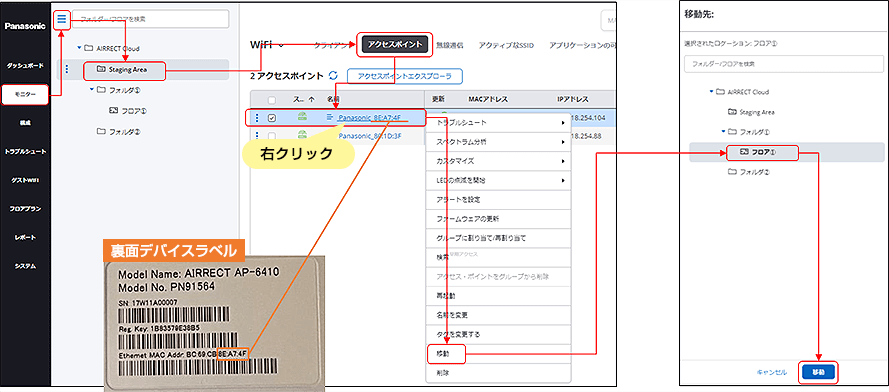Click the IPアドレス column header
Screen dimensions: 889x392
[574, 99]
